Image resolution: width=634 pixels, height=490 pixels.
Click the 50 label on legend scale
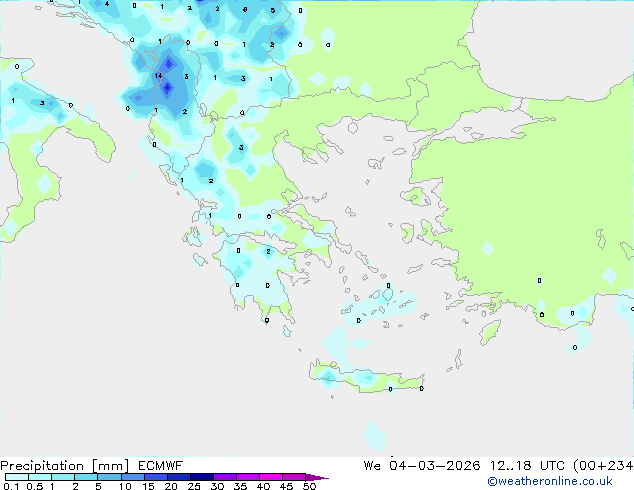(x=309, y=487)
